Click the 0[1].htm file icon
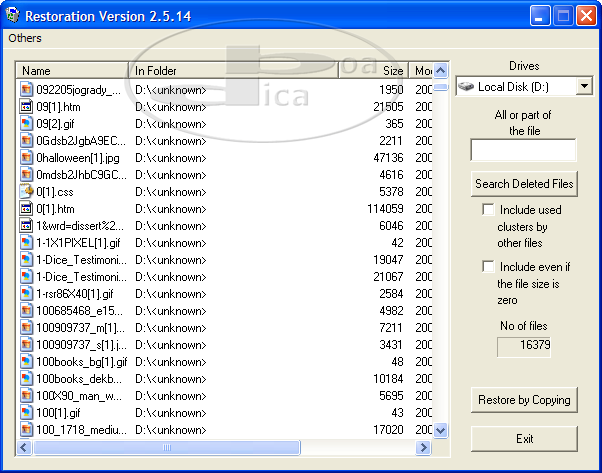 pyautogui.click(x=27, y=208)
